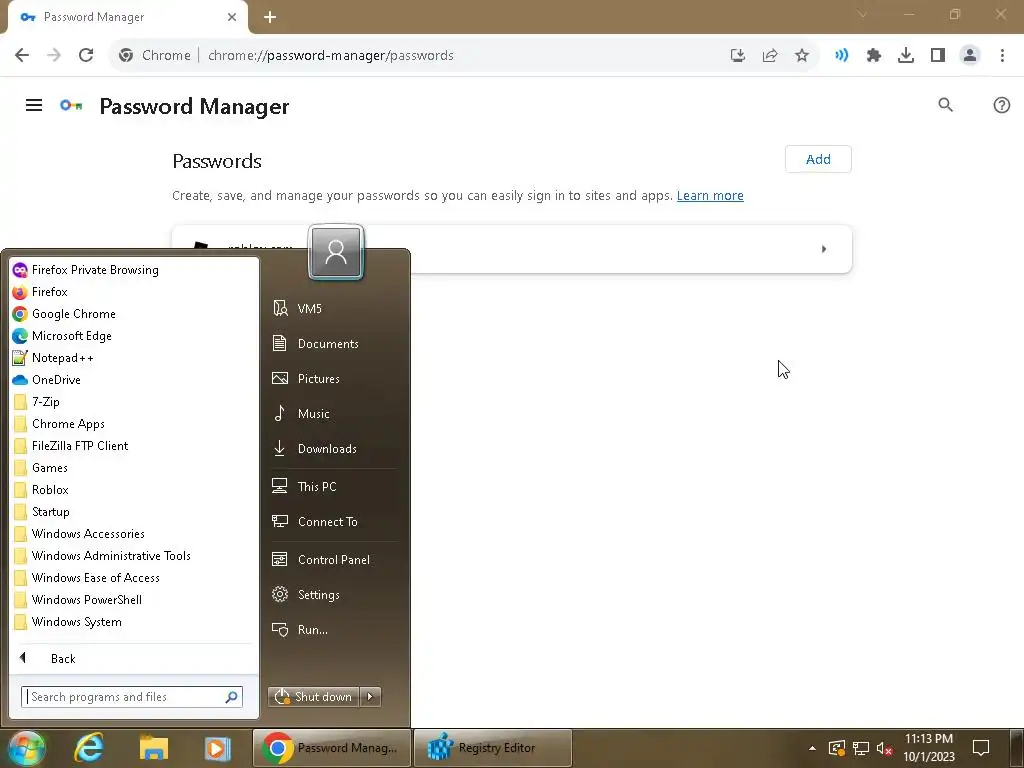Screen dimensions: 1024x768
Task: Open the saved password entry arrow
Action: (x=824, y=249)
